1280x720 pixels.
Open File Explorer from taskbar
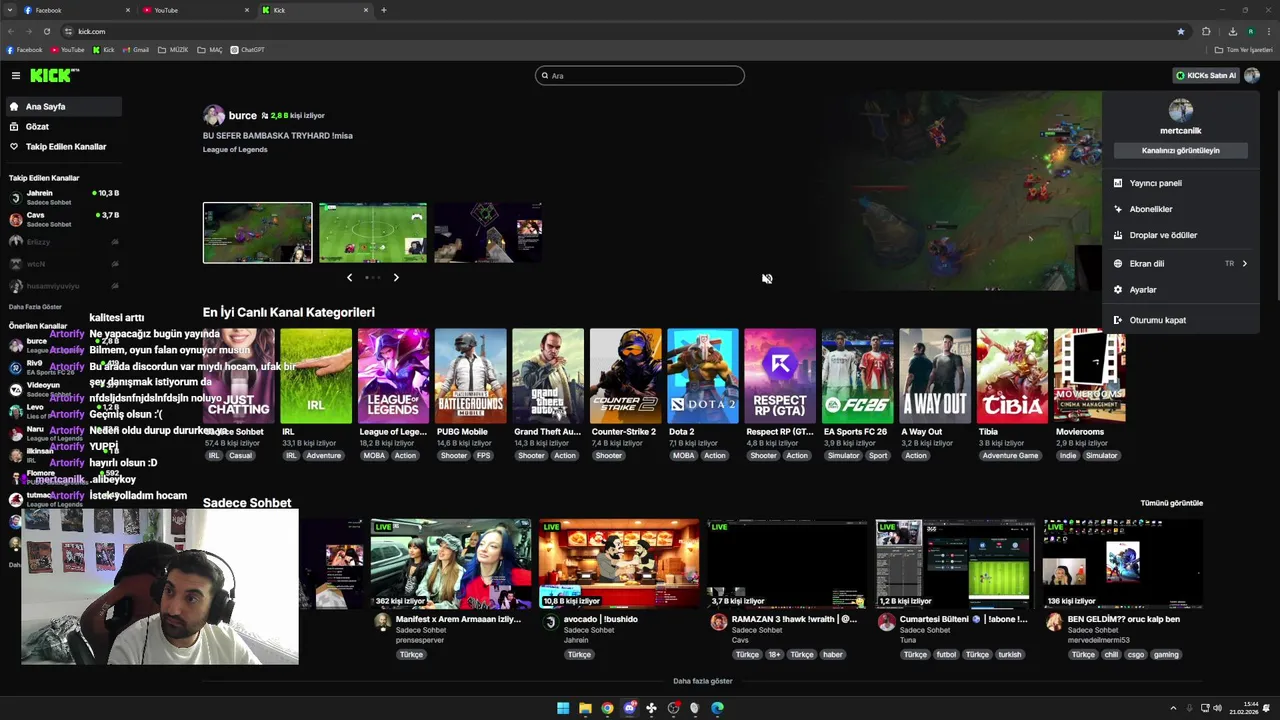[585, 708]
